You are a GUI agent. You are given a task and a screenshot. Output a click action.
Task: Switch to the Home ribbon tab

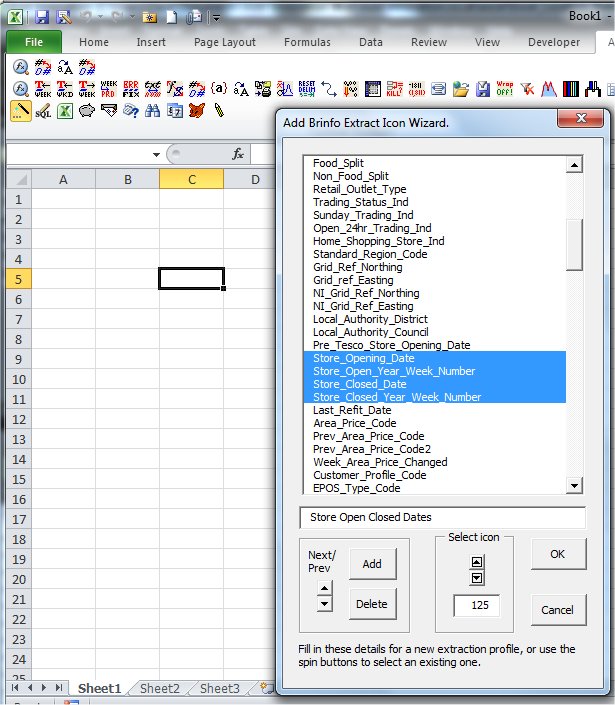[x=94, y=42]
